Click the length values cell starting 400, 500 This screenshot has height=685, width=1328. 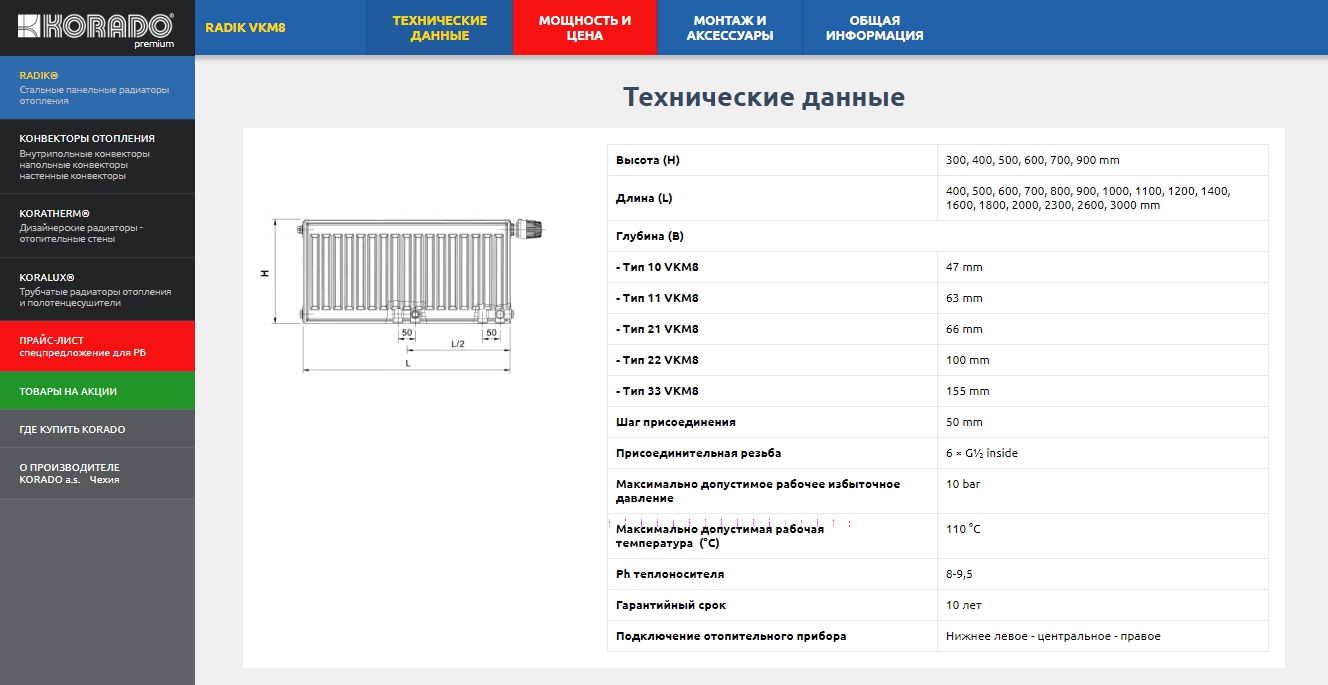(x=1088, y=198)
